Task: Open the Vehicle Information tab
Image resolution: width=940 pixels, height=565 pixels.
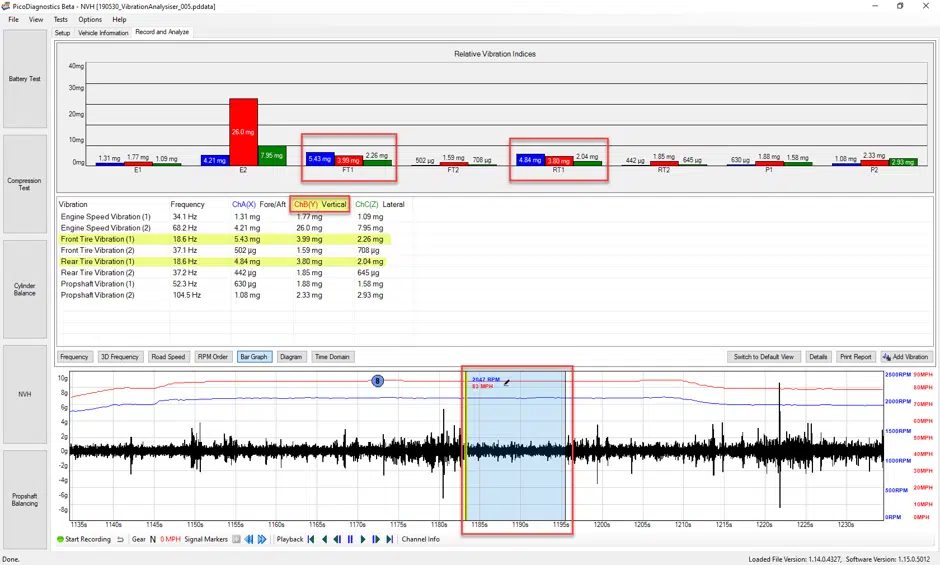Action: coord(103,32)
